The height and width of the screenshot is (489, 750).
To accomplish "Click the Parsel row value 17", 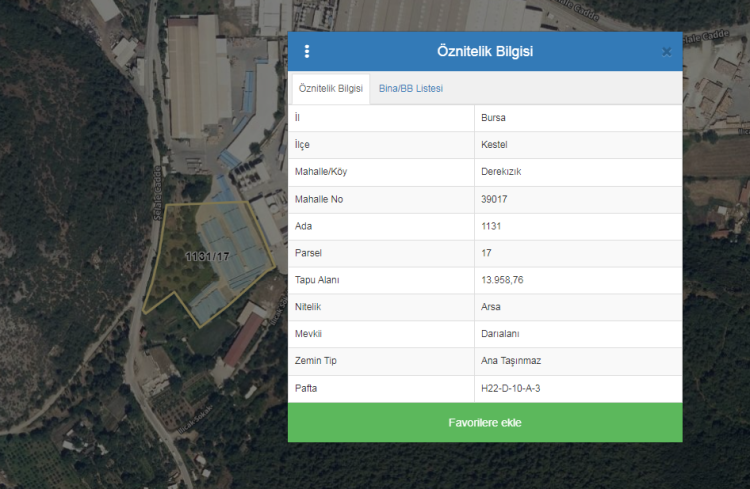I will tap(487, 253).
